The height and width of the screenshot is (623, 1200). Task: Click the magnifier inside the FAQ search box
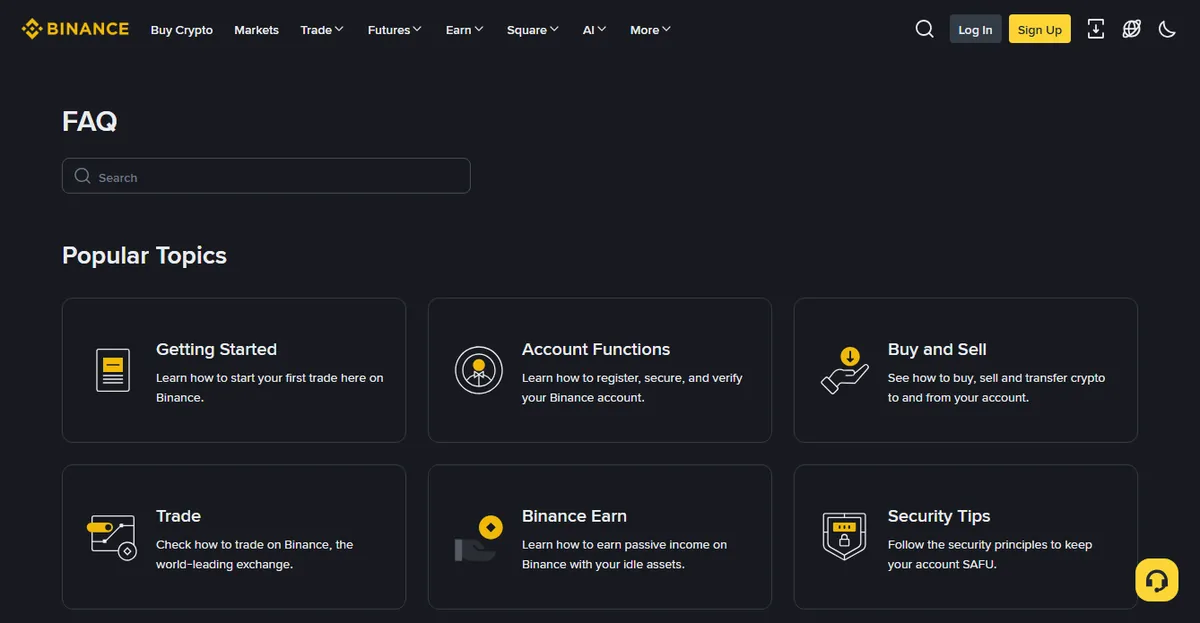tap(82, 176)
